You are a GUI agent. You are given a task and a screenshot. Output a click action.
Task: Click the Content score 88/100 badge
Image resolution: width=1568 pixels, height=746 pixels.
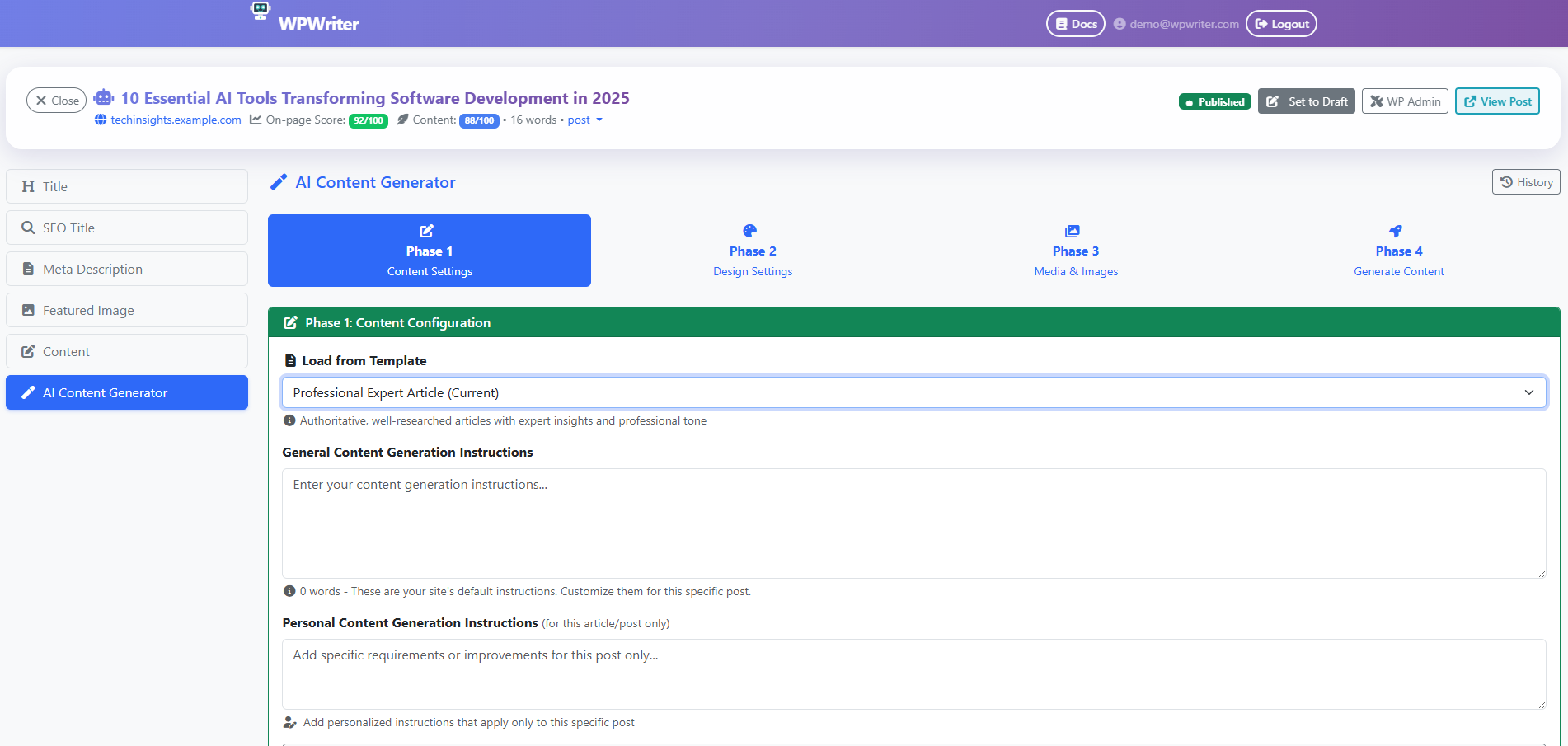point(479,120)
